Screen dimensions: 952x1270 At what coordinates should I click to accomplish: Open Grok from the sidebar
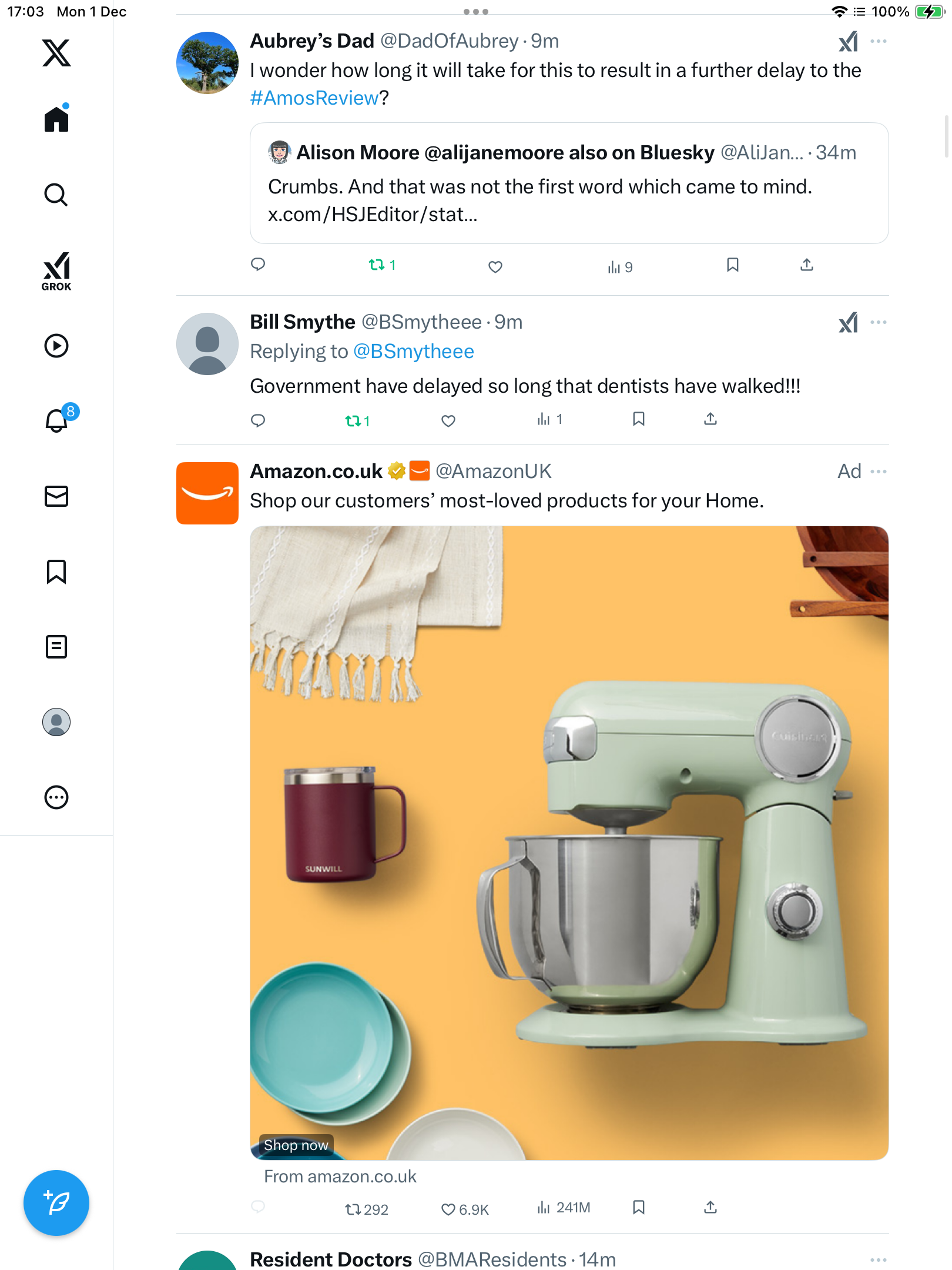(56, 272)
